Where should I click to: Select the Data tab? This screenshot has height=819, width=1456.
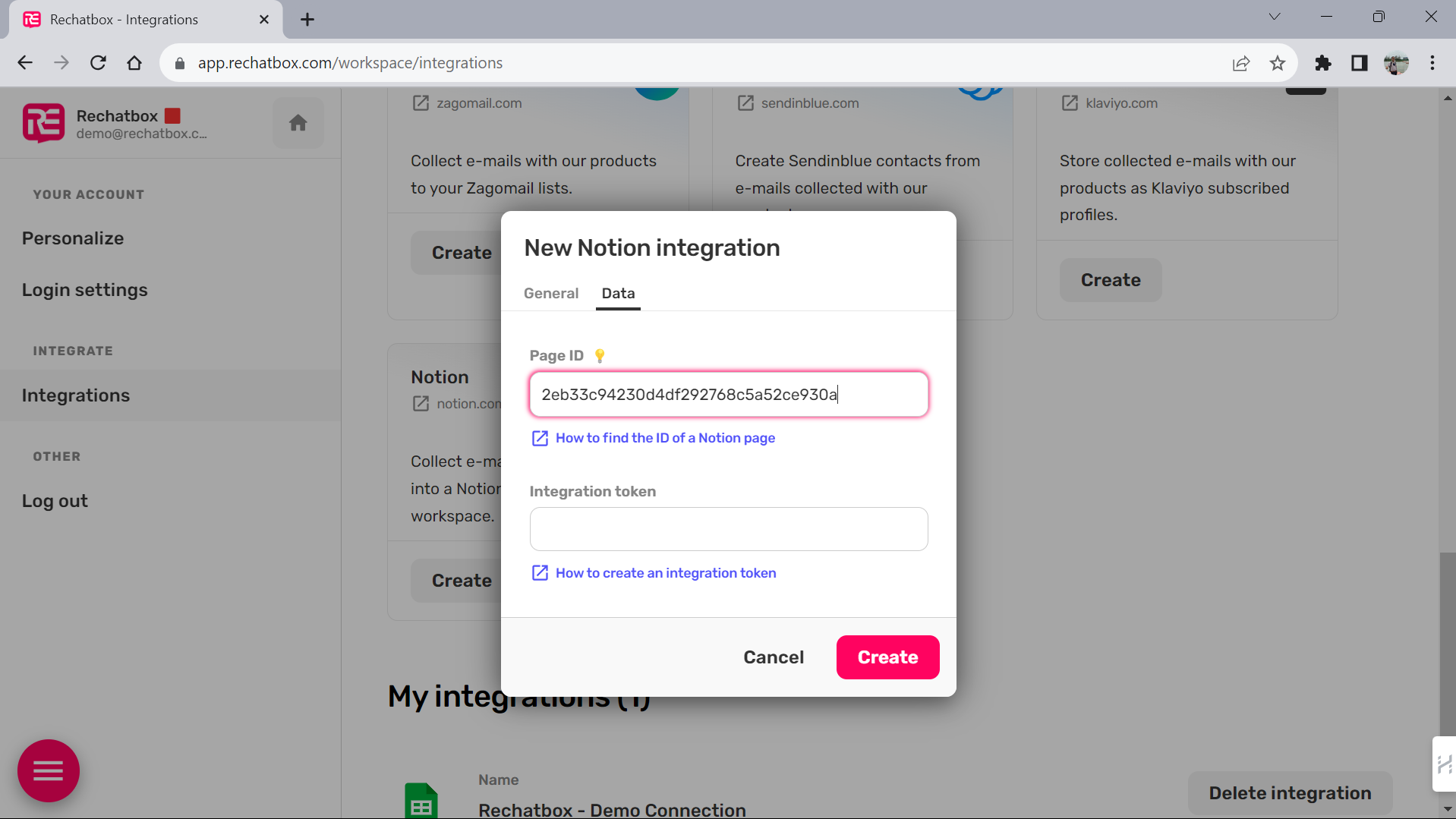click(618, 293)
